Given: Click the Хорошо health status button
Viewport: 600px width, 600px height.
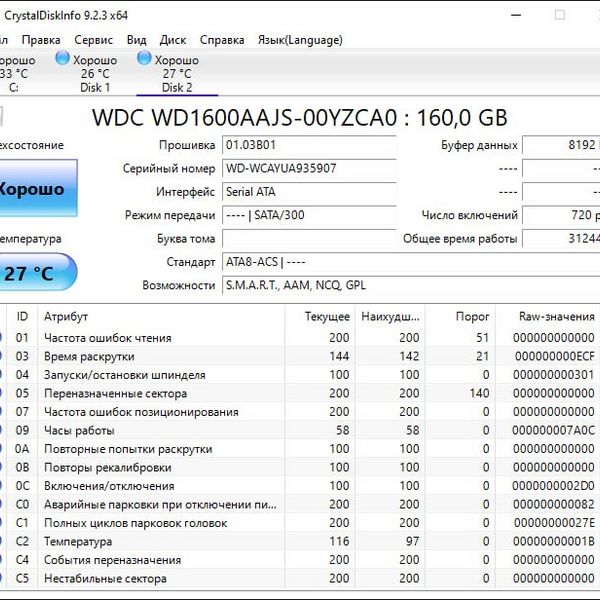Looking at the screenshot, I should point(38,189).
